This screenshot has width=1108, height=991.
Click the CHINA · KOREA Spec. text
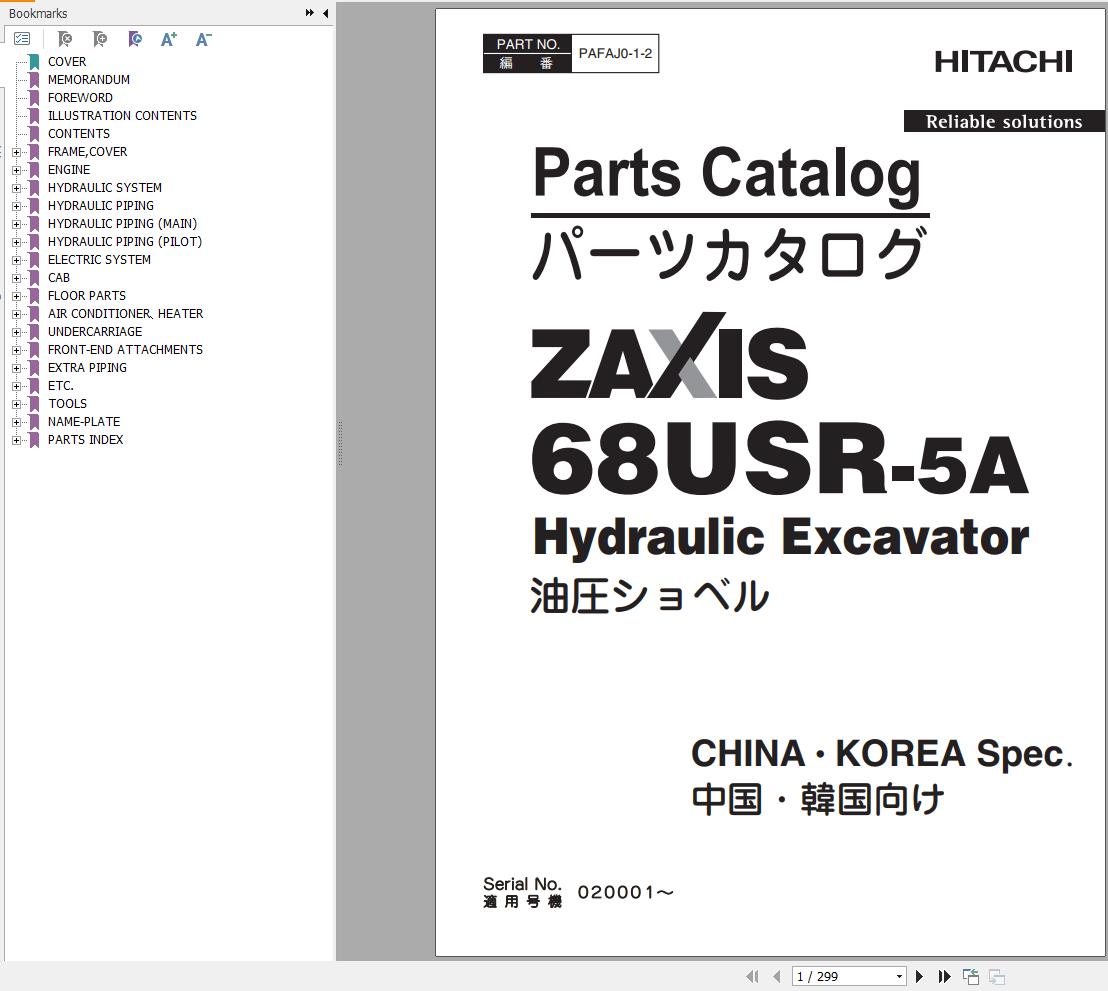[882, 753]
